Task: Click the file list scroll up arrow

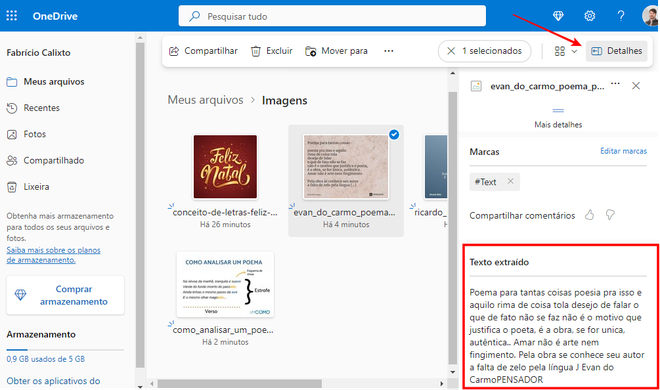Action: click(452, 73)
